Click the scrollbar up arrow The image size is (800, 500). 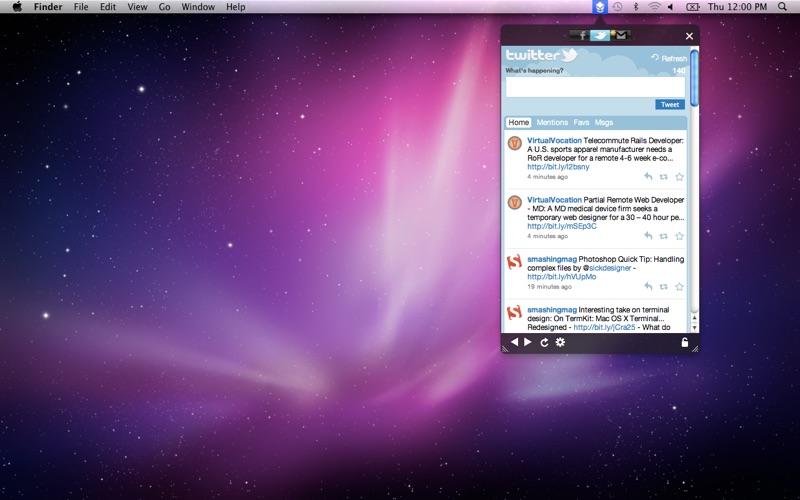[x=694, y=318]
